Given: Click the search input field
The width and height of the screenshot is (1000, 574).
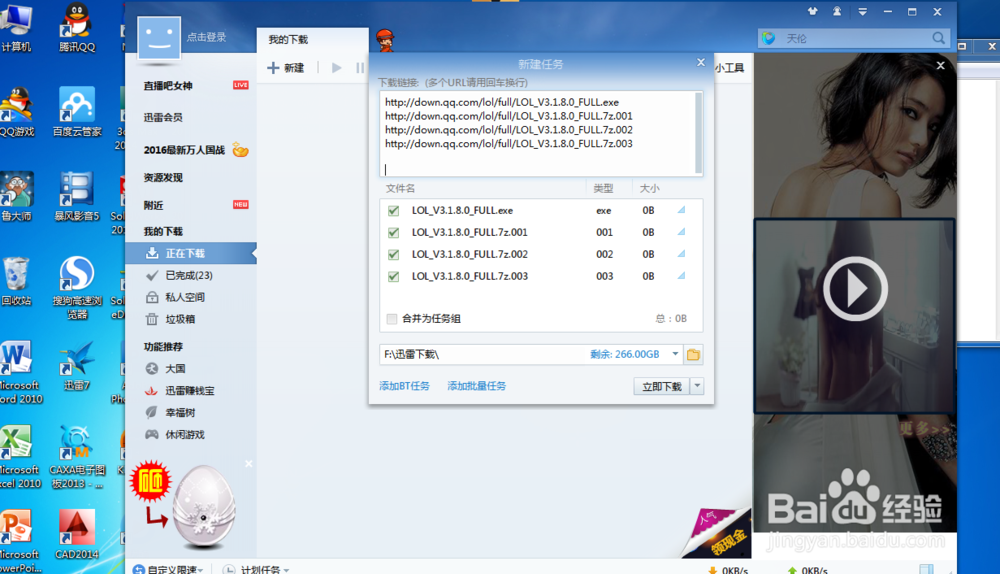Looking at the screenshot, I should pyautogui.click(x=855, y=38).
